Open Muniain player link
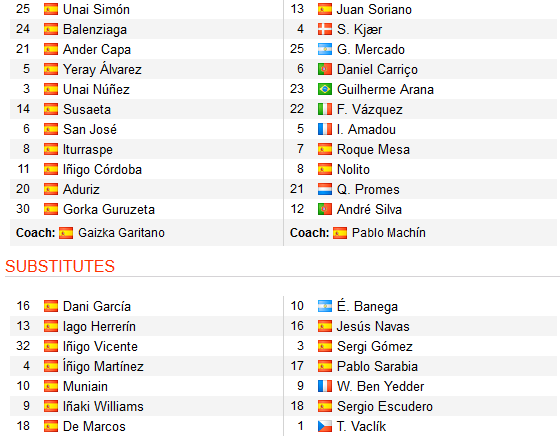Image resolution: width=560 pixels, height=437 pixels. point(85,386)
